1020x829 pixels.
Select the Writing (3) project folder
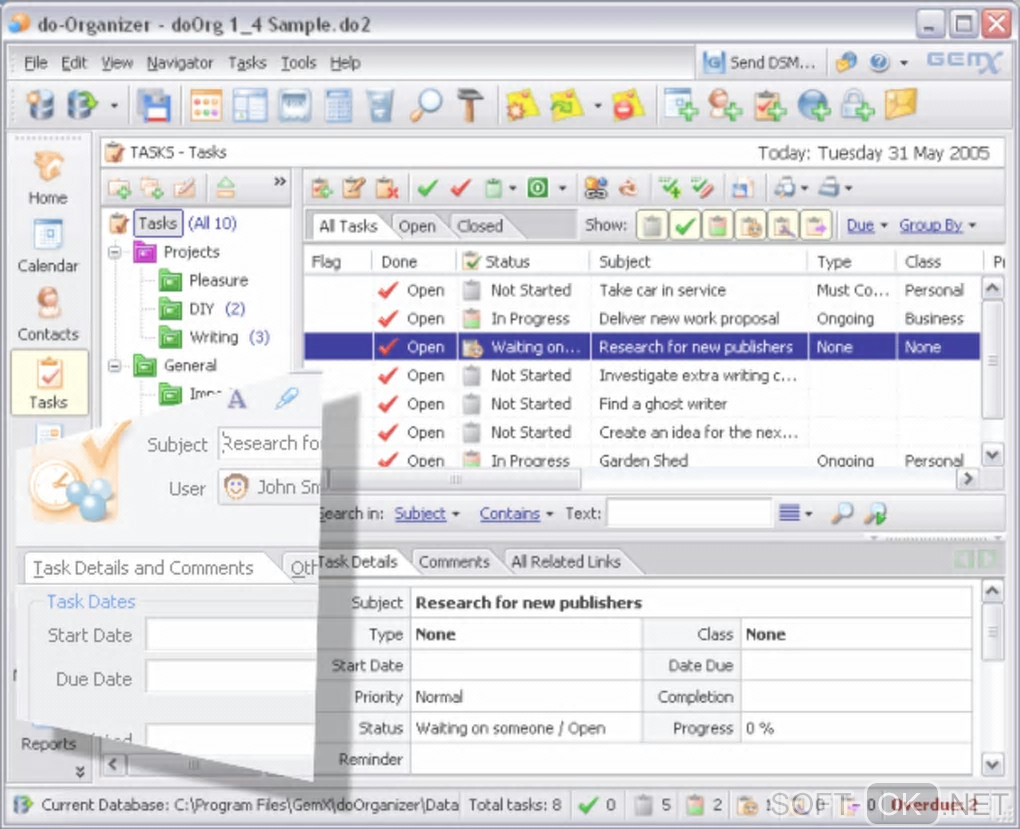point(215,337)
